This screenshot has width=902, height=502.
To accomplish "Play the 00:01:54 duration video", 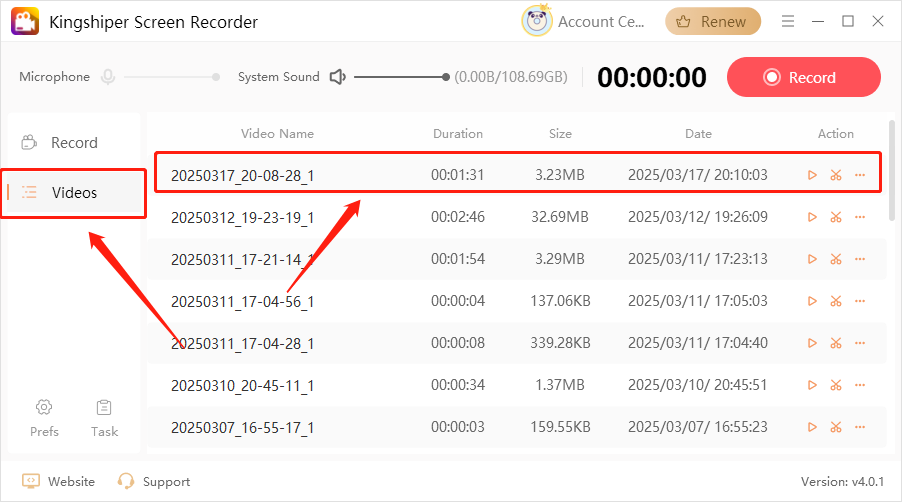I will coord(812,259).
